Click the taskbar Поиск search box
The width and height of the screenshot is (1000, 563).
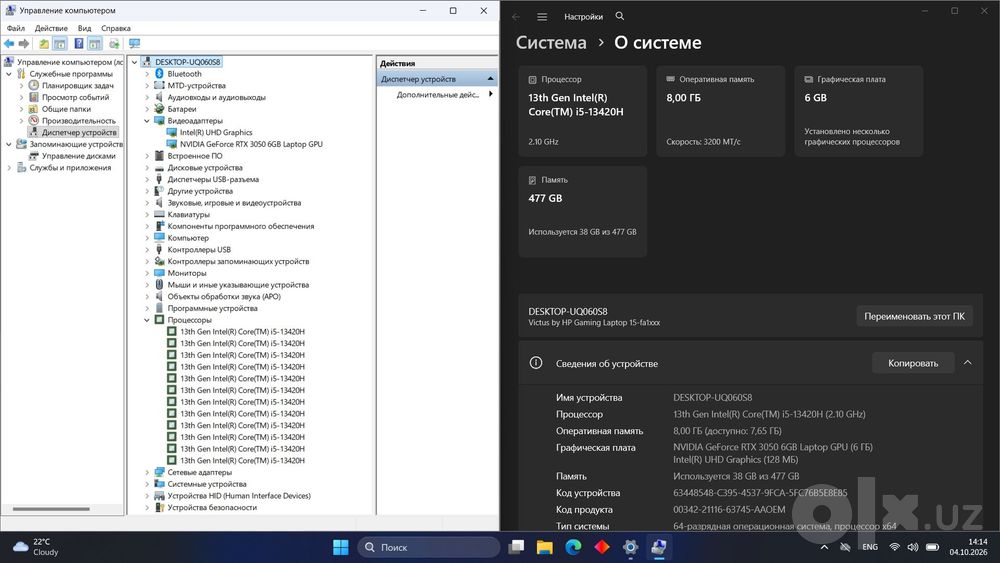pyautogui.click(x=428, y=547)
